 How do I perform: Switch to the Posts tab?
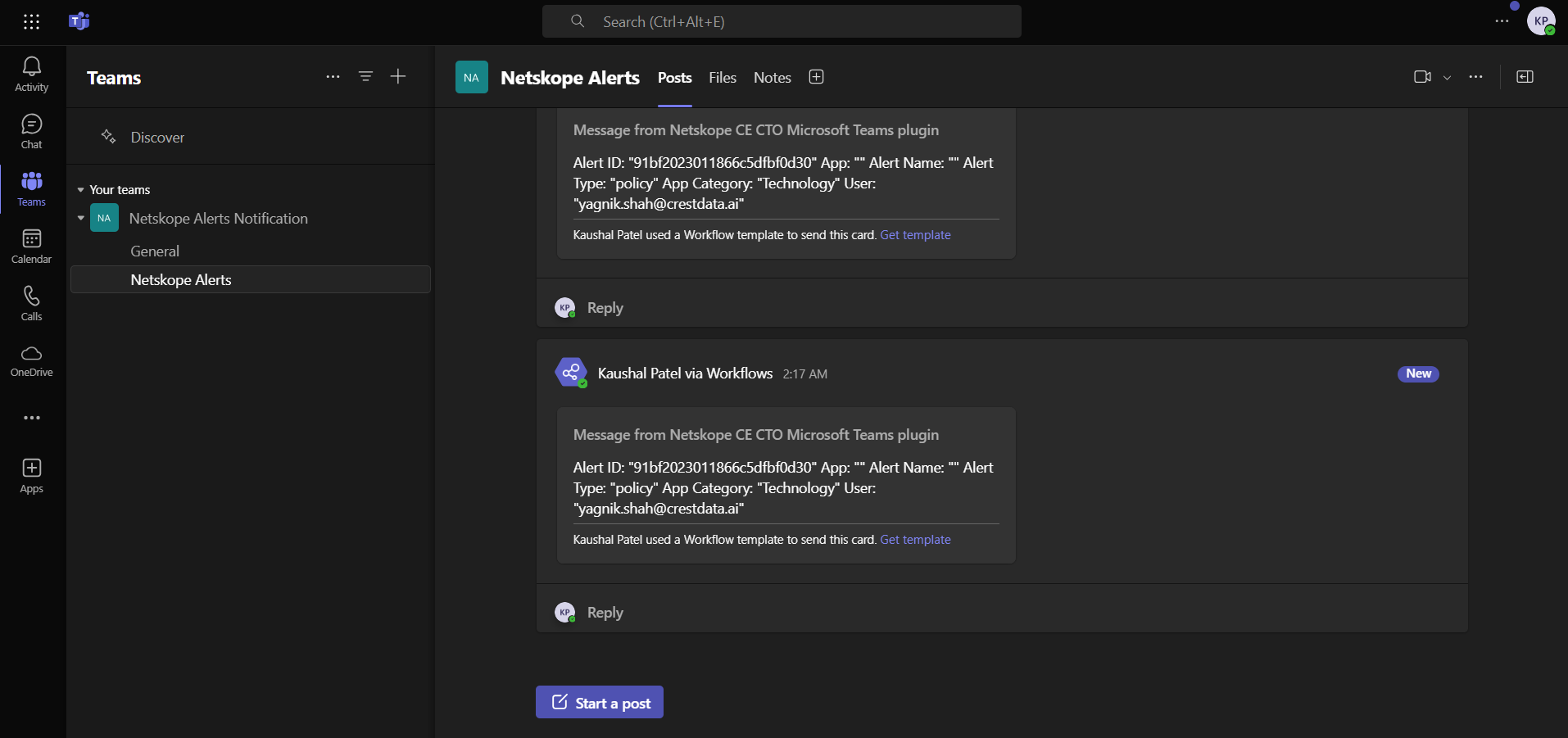(x=675, y=78)
